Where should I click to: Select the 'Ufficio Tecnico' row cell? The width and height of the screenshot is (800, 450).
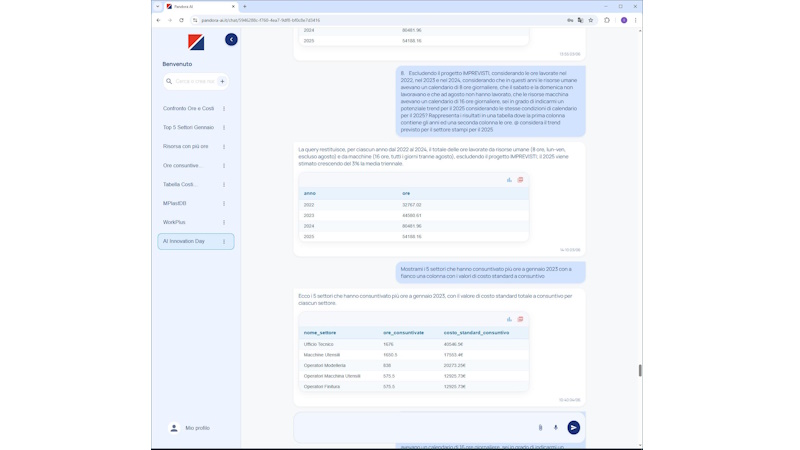318,344
